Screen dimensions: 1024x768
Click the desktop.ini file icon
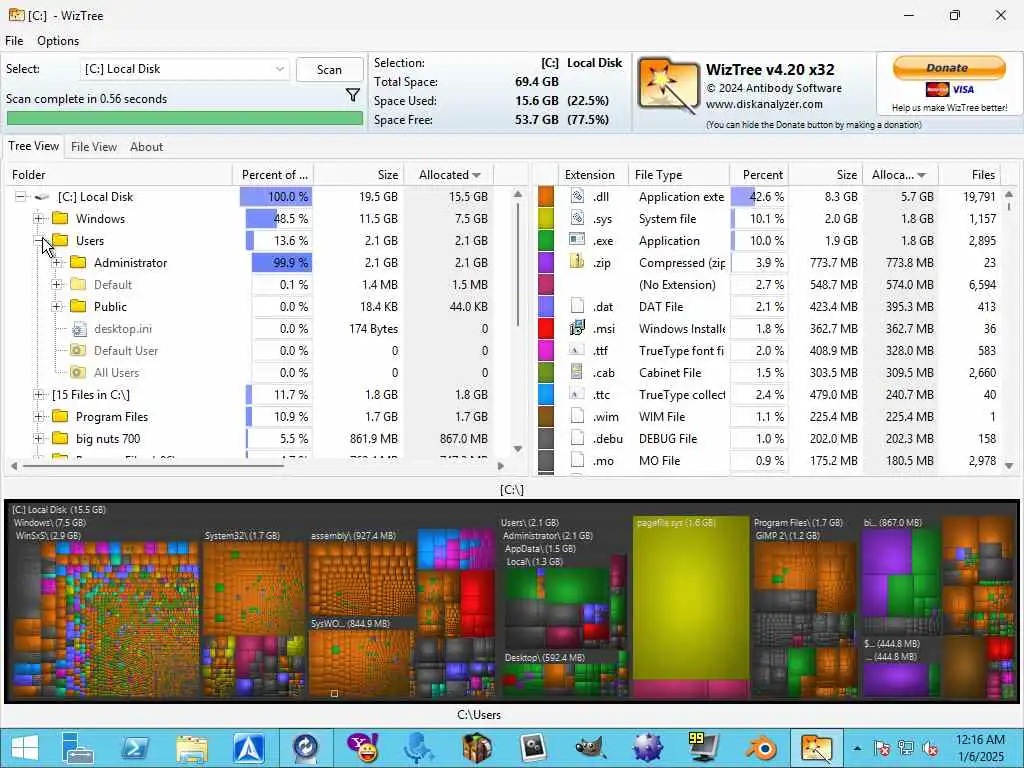[78, 328]
